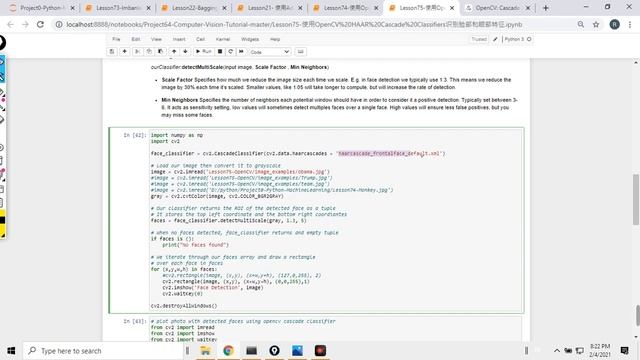The height and width of the screenshot is (360, 640).
Task: Switch to the OpenCV Cascade tab
Action: click(x=497, y=8)
